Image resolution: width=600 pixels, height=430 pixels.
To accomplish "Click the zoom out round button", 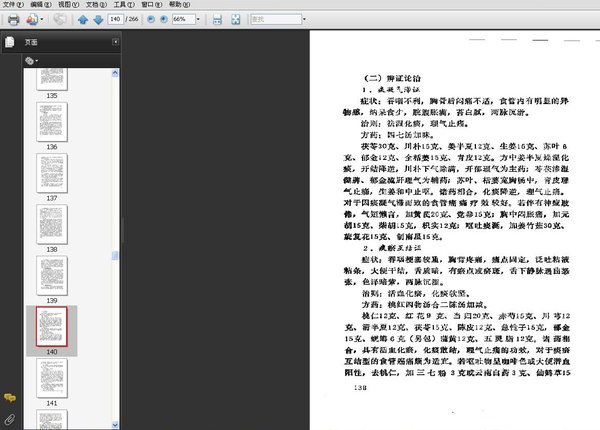I will click(x=151, y=19).
